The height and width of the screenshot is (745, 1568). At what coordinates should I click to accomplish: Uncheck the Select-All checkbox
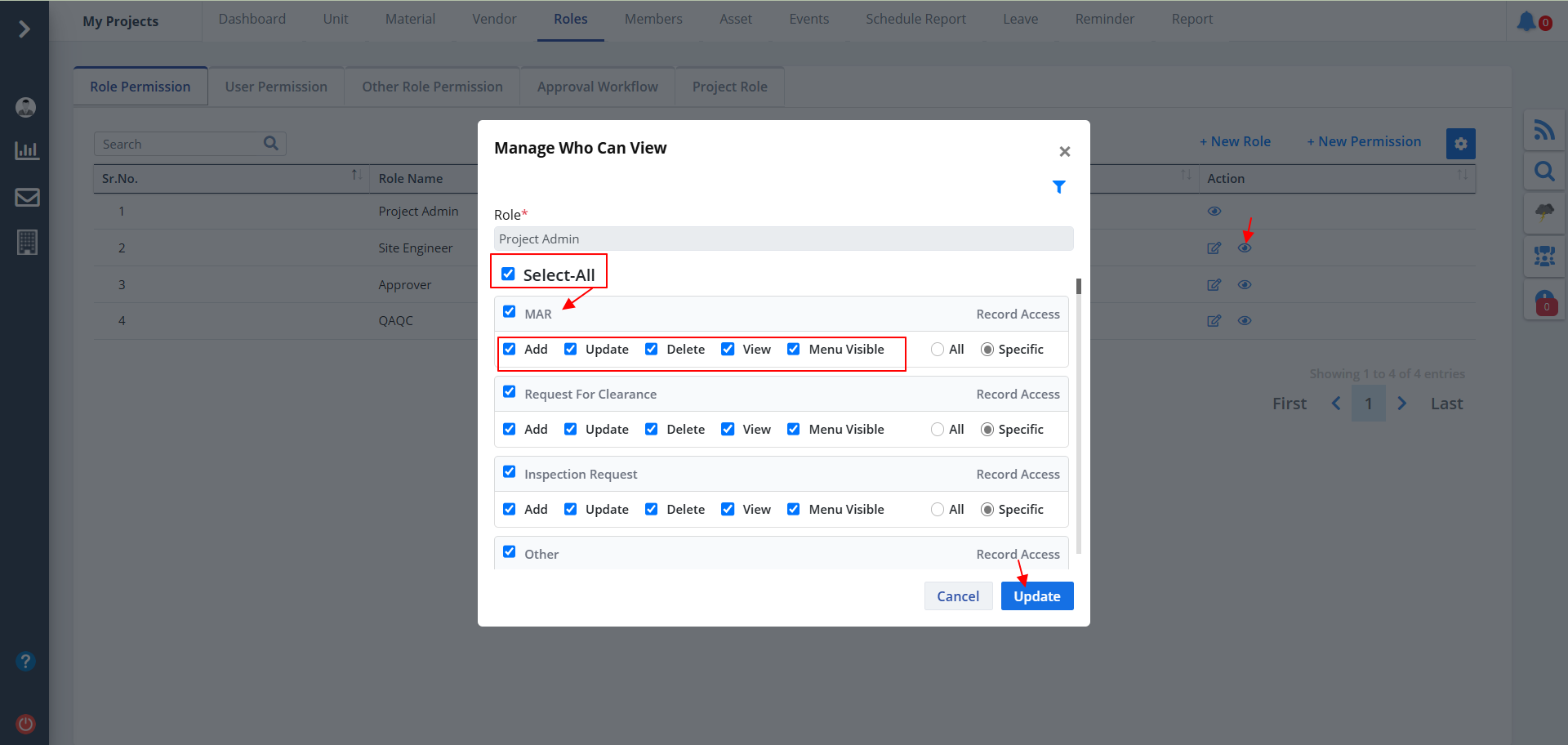click(508, 274)
